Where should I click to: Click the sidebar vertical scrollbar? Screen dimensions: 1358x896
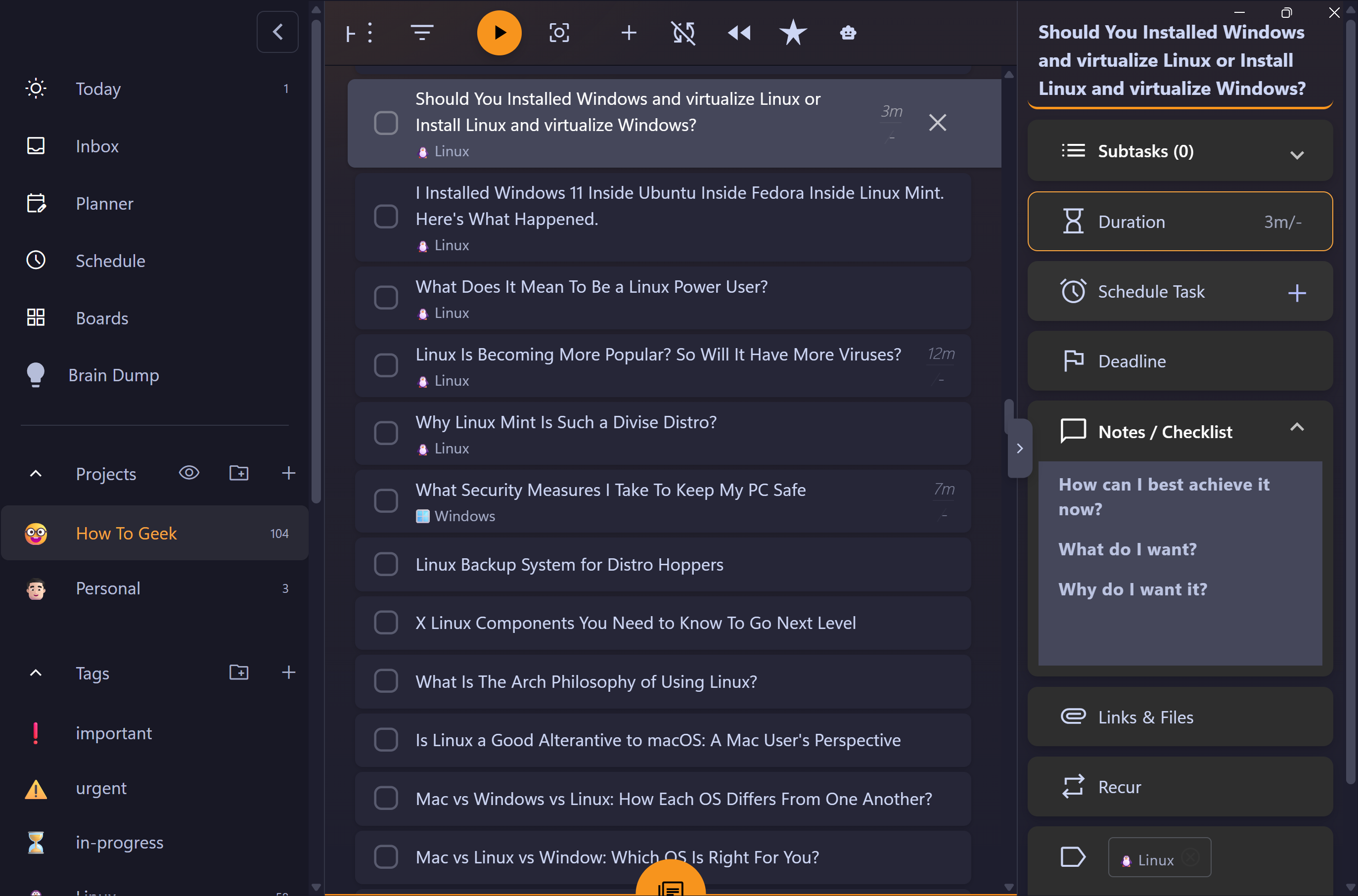316,261
